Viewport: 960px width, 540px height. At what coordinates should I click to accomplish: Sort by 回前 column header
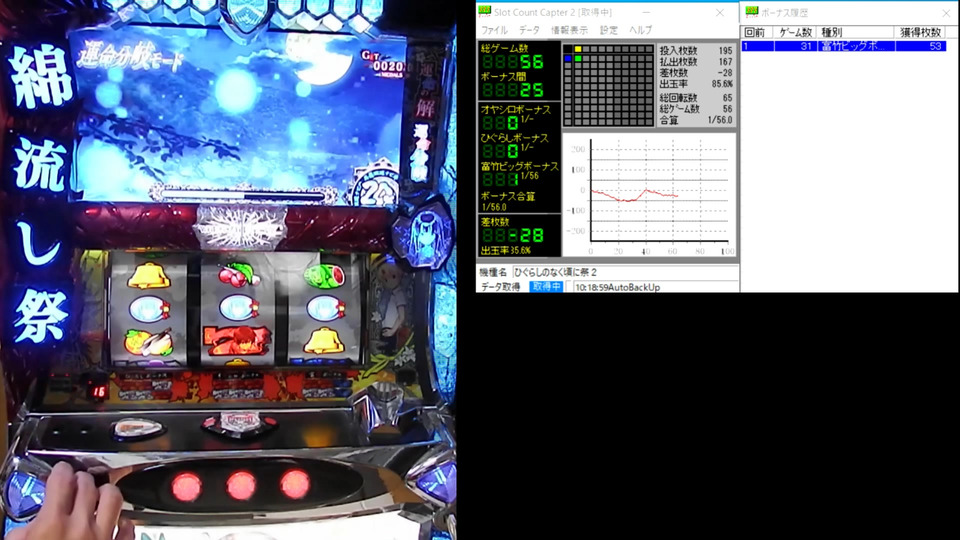(757, 32)
